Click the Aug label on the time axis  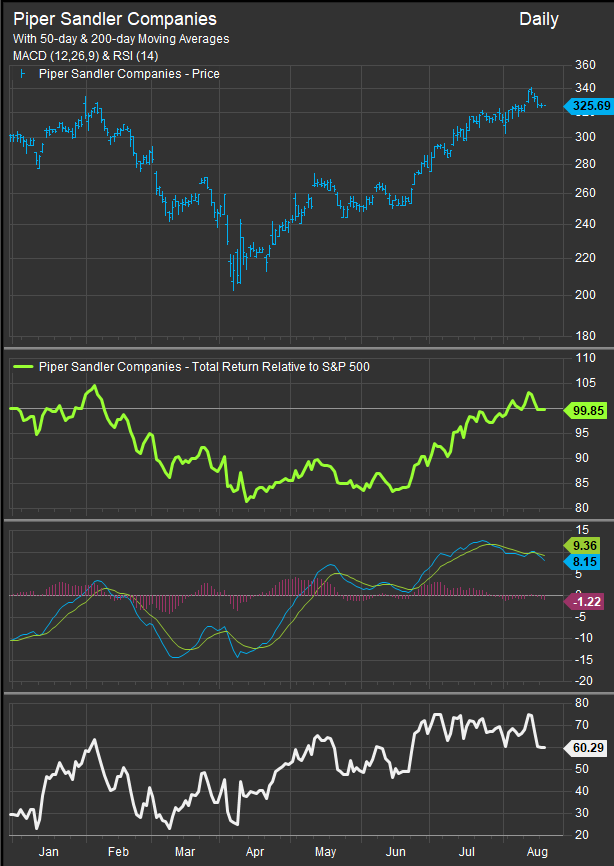click(535, 851)
